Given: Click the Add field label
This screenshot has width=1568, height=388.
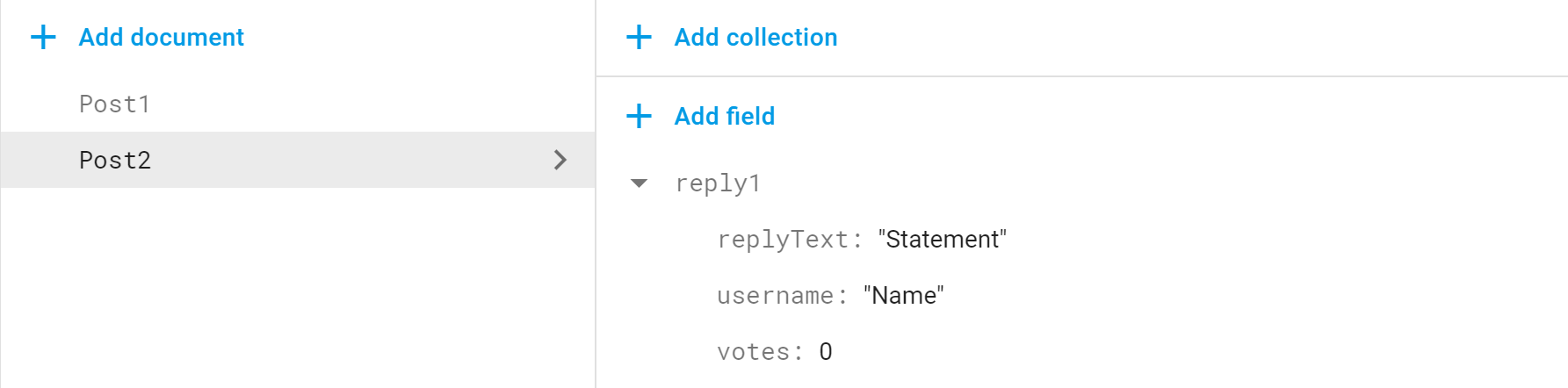Looking at the screenshot, I should click(724, 116).
